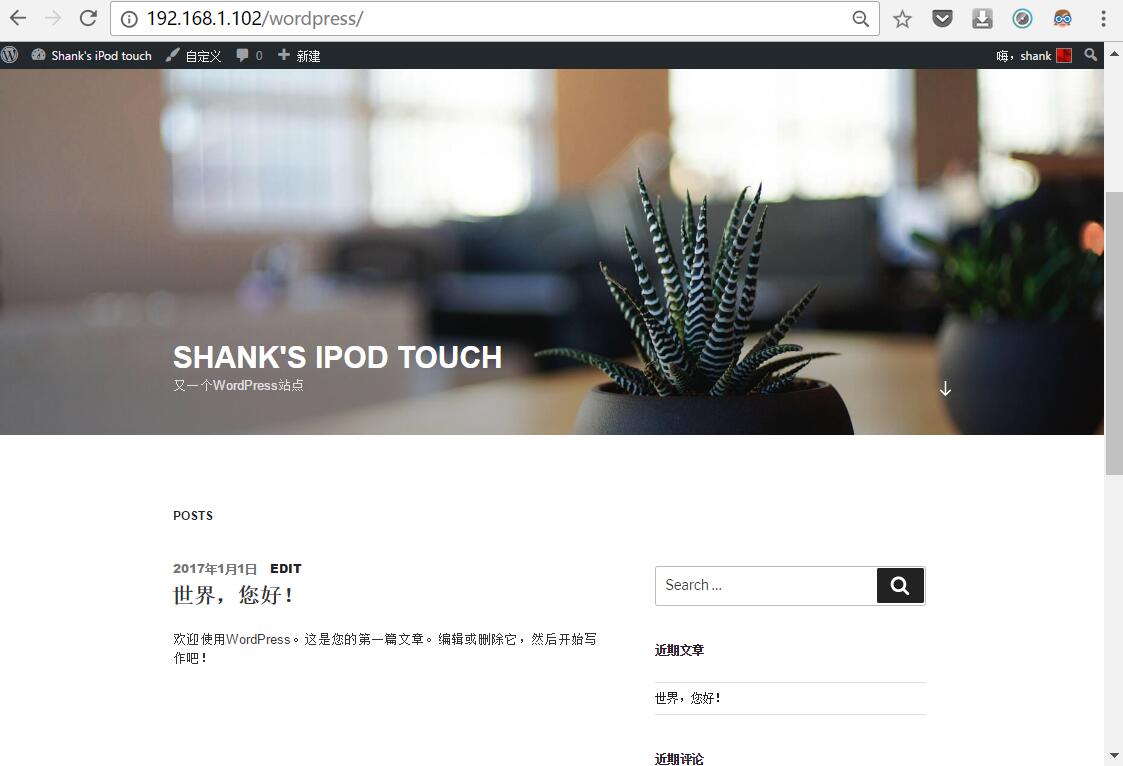Viewport: 1123px width, 766px height.
Task: Open the 2017年1月1日 post date link
Action: tap(215, 568)
